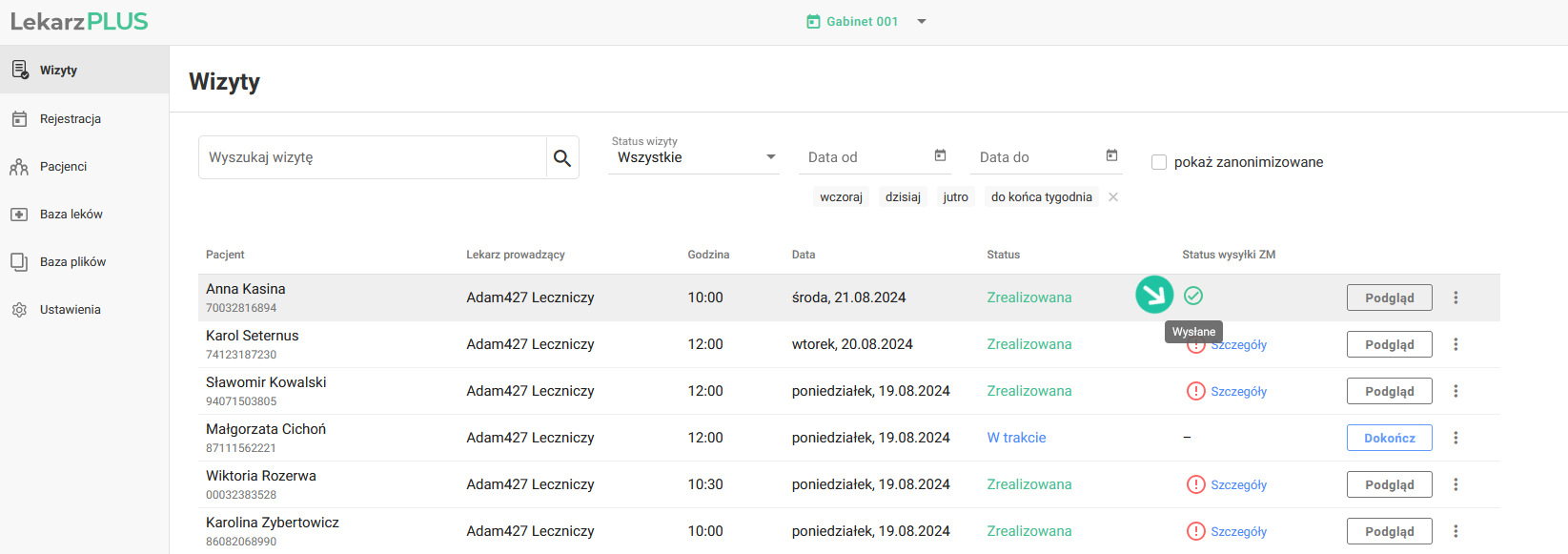Click Podgląd for Wiktoria Rozerwa's visit

coord(1389,484)
